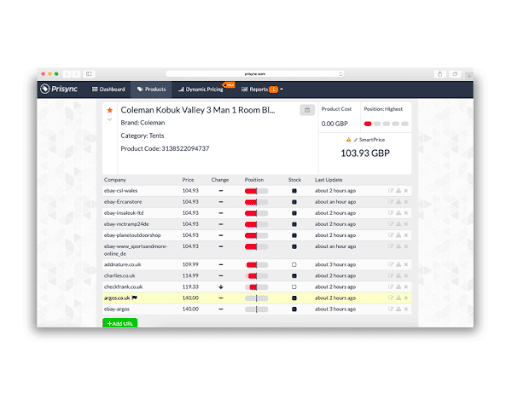512x393 pixels.
Task: Expand the Reports dropdown arrow
Action: 282,89
